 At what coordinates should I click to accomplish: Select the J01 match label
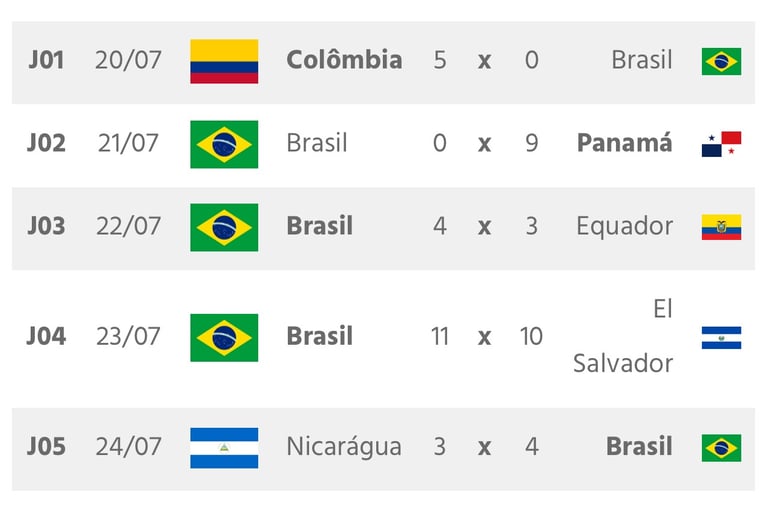pos(46,60)
